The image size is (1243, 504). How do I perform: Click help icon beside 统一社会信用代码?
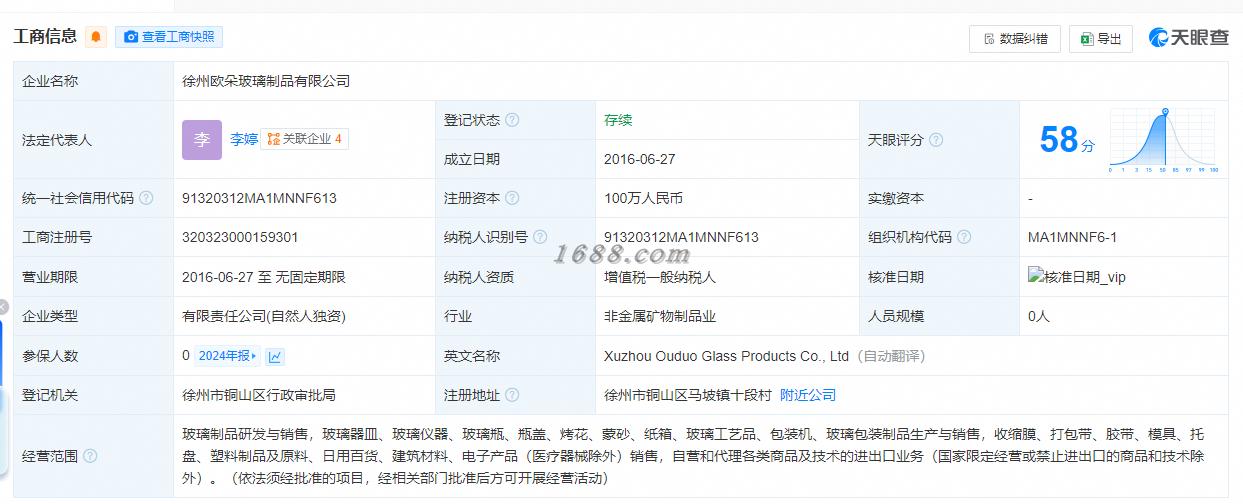[146, 198]
